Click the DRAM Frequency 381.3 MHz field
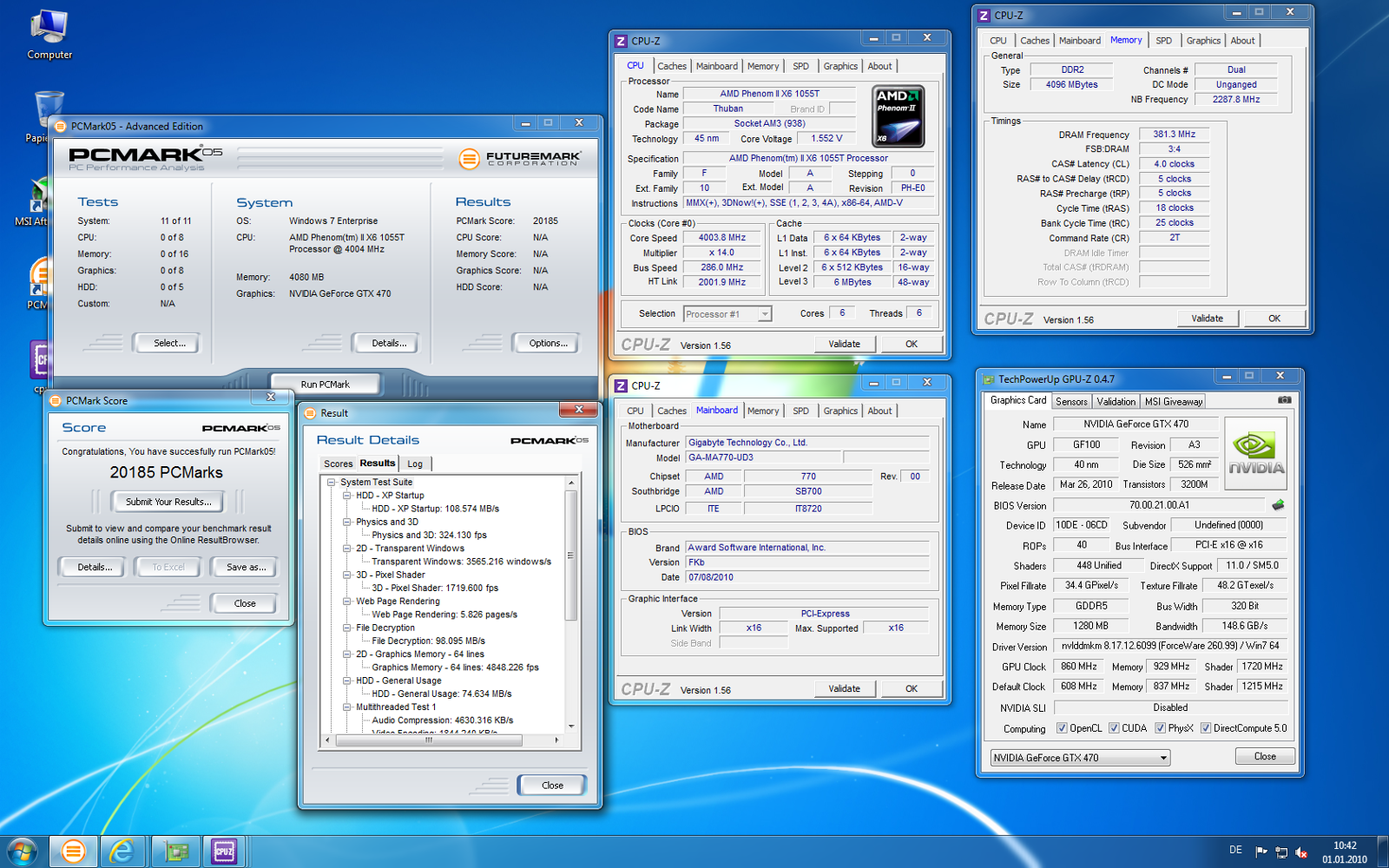 (1174, 135)
